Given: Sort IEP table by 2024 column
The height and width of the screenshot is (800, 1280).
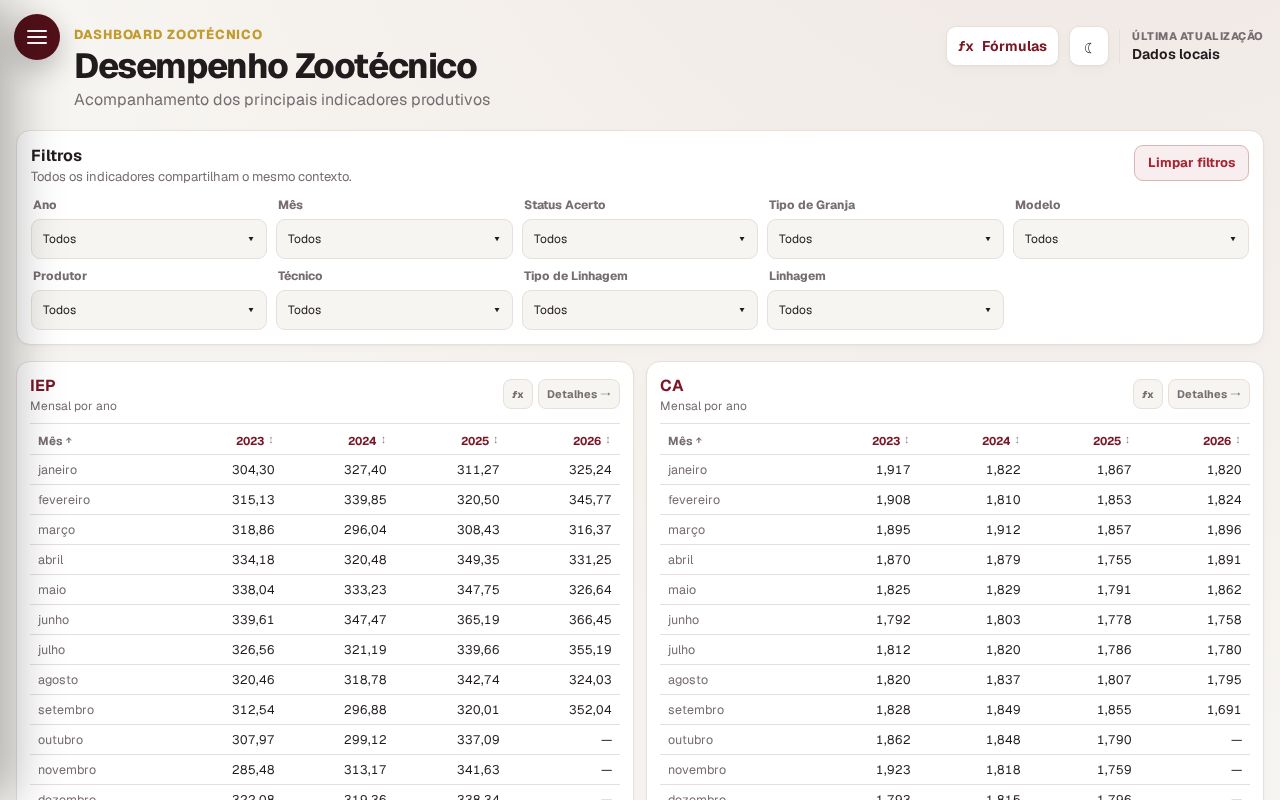Looking at the screenshot, I should (367, 441).
